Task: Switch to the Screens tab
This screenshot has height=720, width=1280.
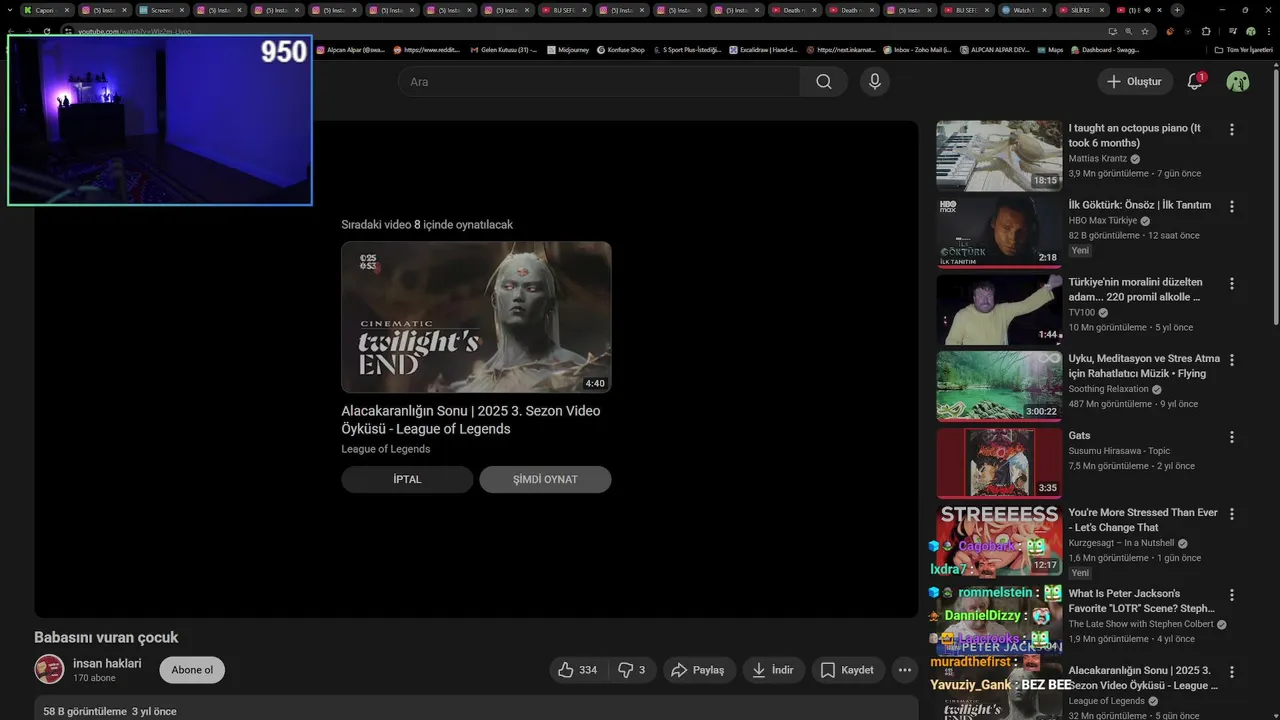Action: point(160,10)
